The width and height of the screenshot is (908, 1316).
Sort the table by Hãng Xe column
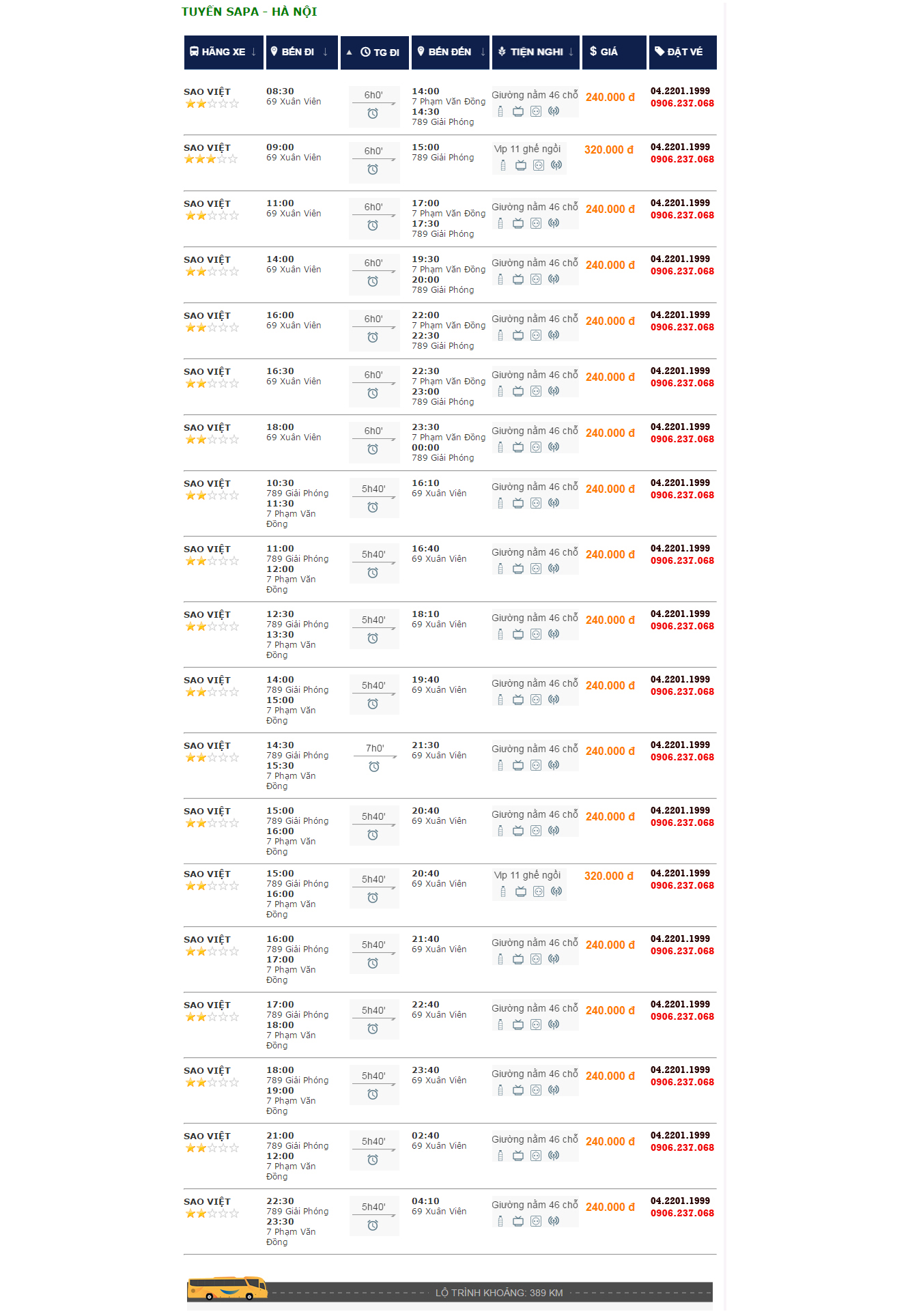(x=223, y=52)
